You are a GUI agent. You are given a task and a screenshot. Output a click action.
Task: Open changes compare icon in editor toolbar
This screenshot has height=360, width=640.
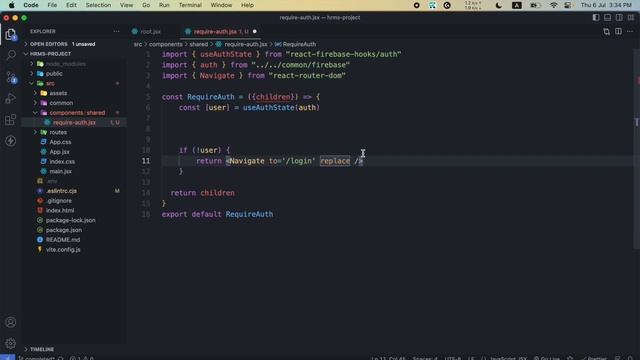(x=607, y=31)
